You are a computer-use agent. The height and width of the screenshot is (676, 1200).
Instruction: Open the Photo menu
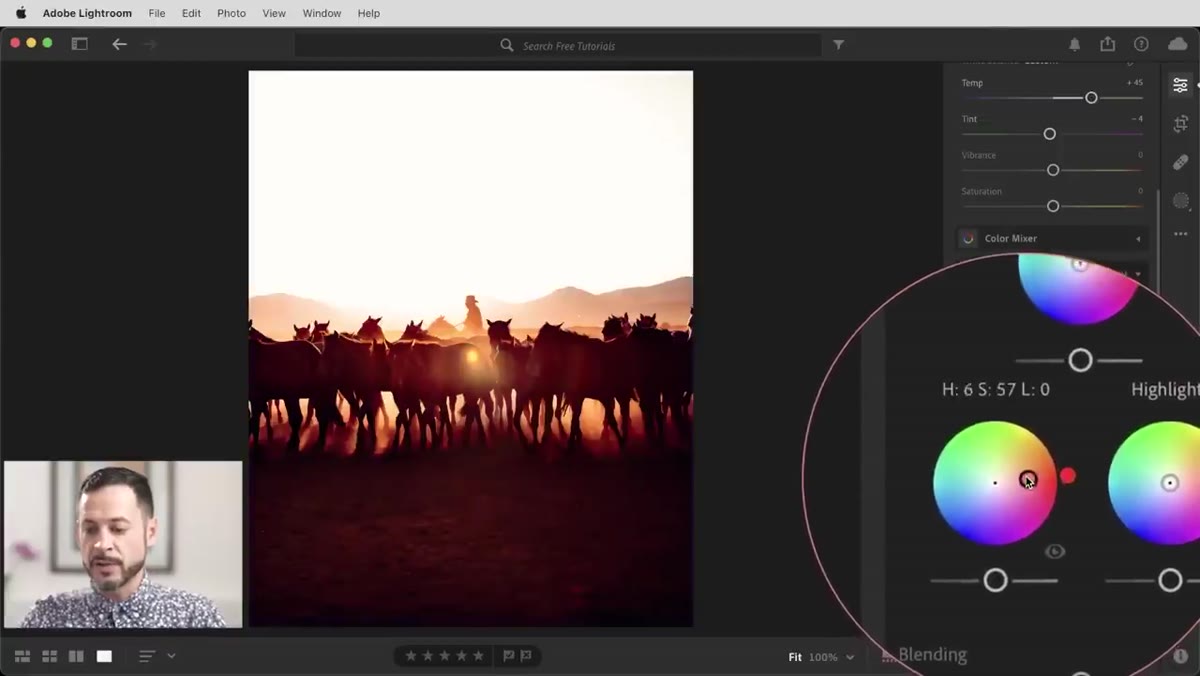click(231, 13)
